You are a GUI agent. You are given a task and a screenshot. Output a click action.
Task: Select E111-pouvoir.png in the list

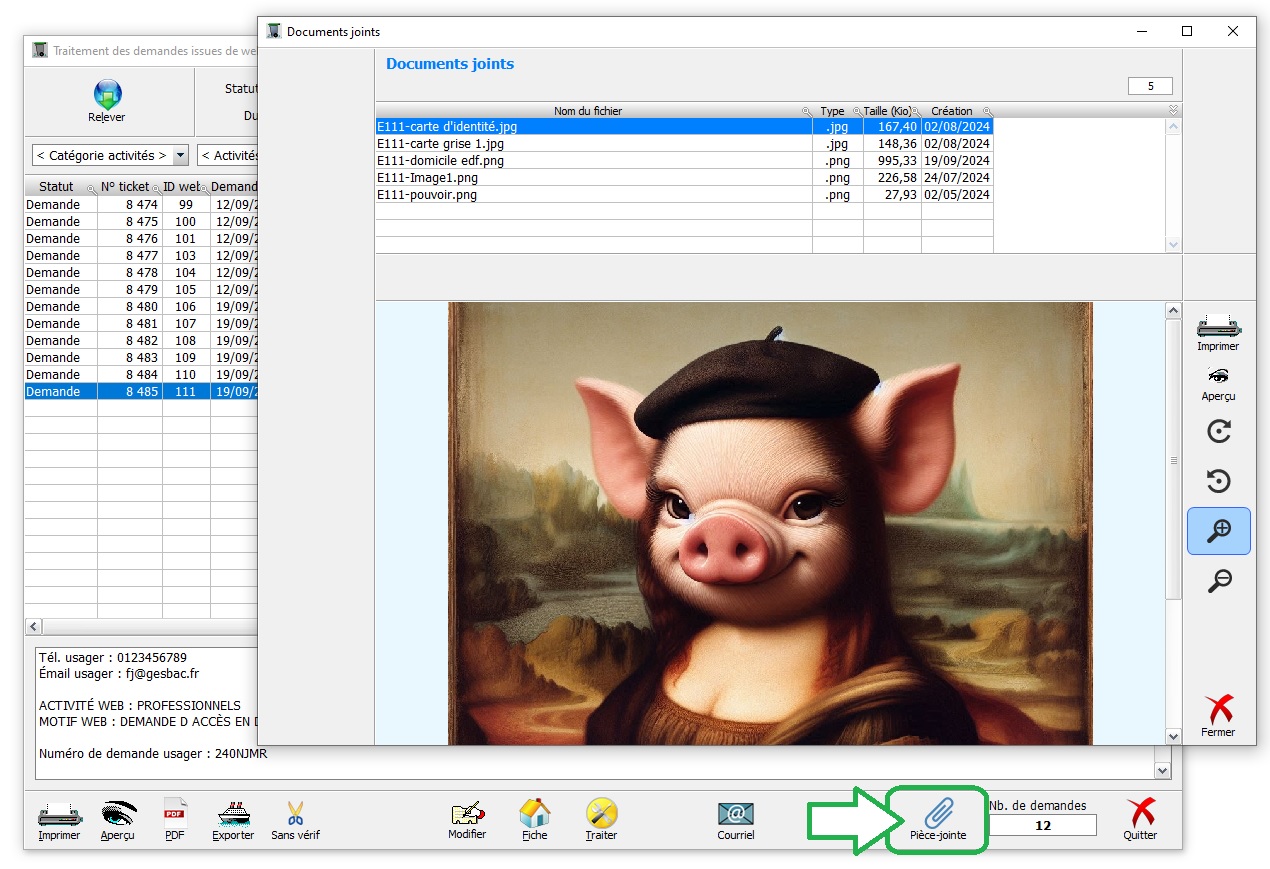coord(427,194)
